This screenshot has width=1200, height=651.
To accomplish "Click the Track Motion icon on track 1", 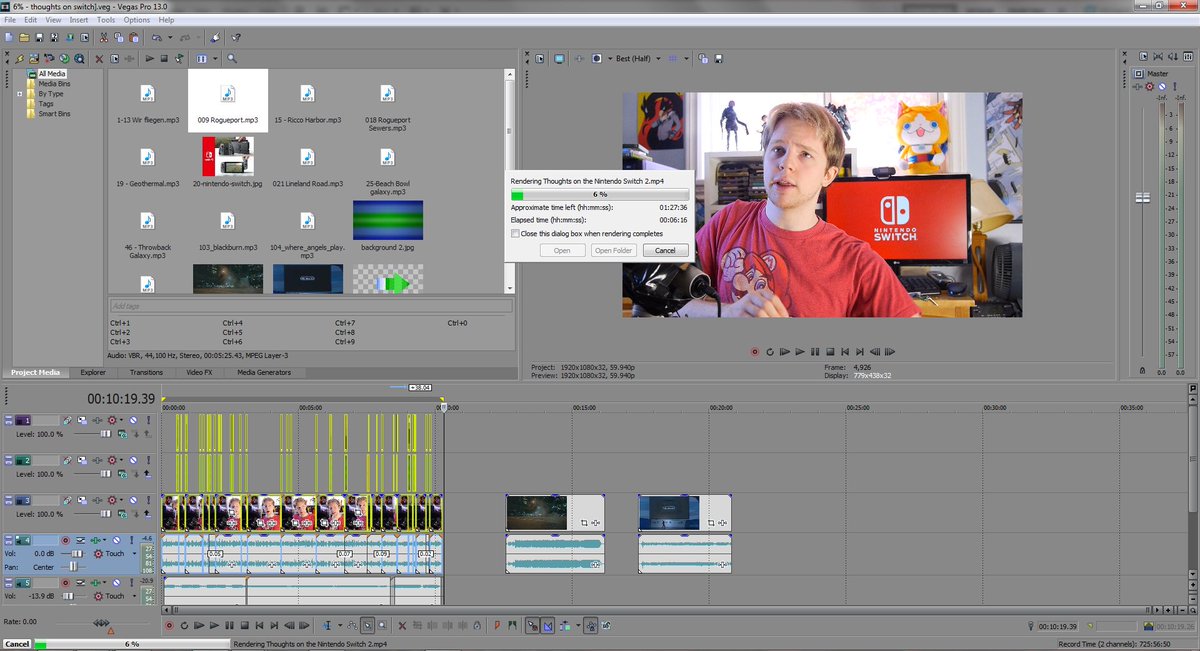I will click(x=83, y=421).
